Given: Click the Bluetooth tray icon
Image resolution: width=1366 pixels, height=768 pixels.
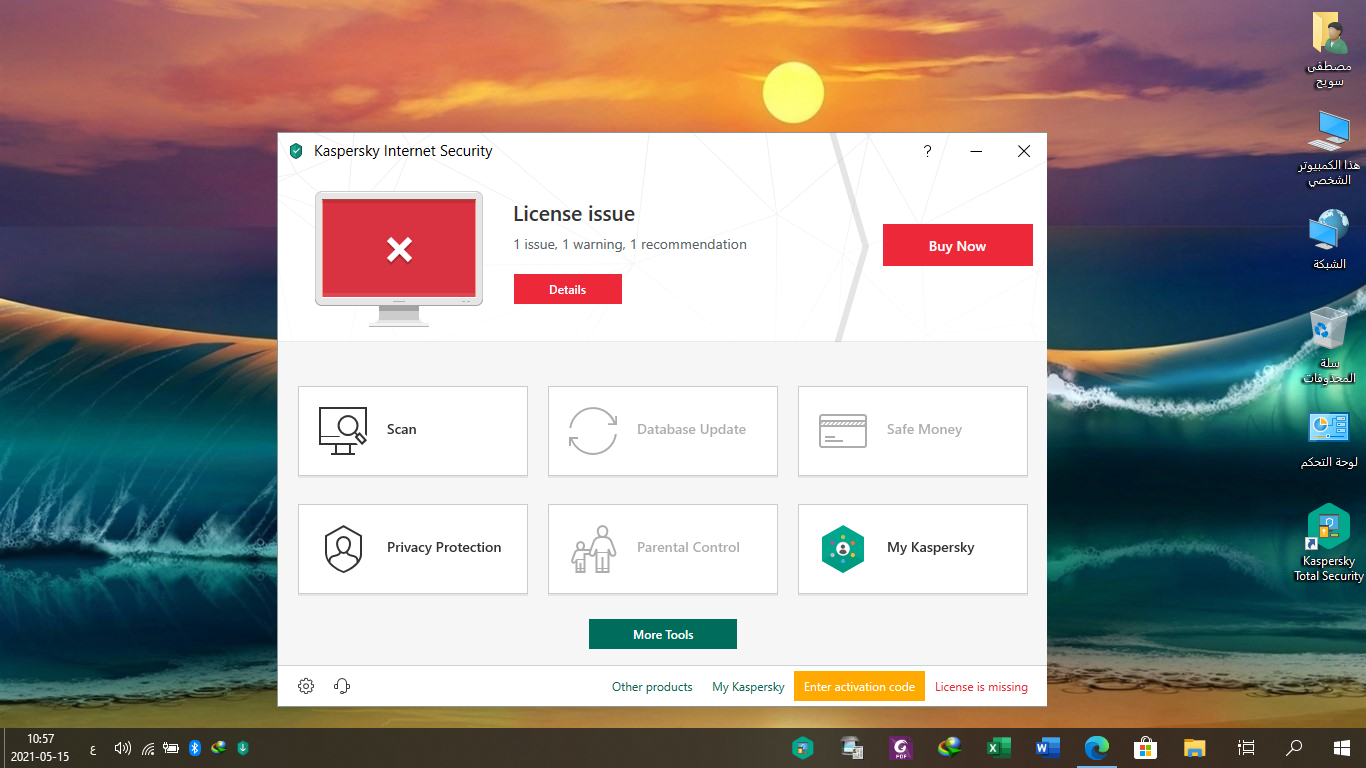Looking at the screenshot, I should (x=195, y=747).
